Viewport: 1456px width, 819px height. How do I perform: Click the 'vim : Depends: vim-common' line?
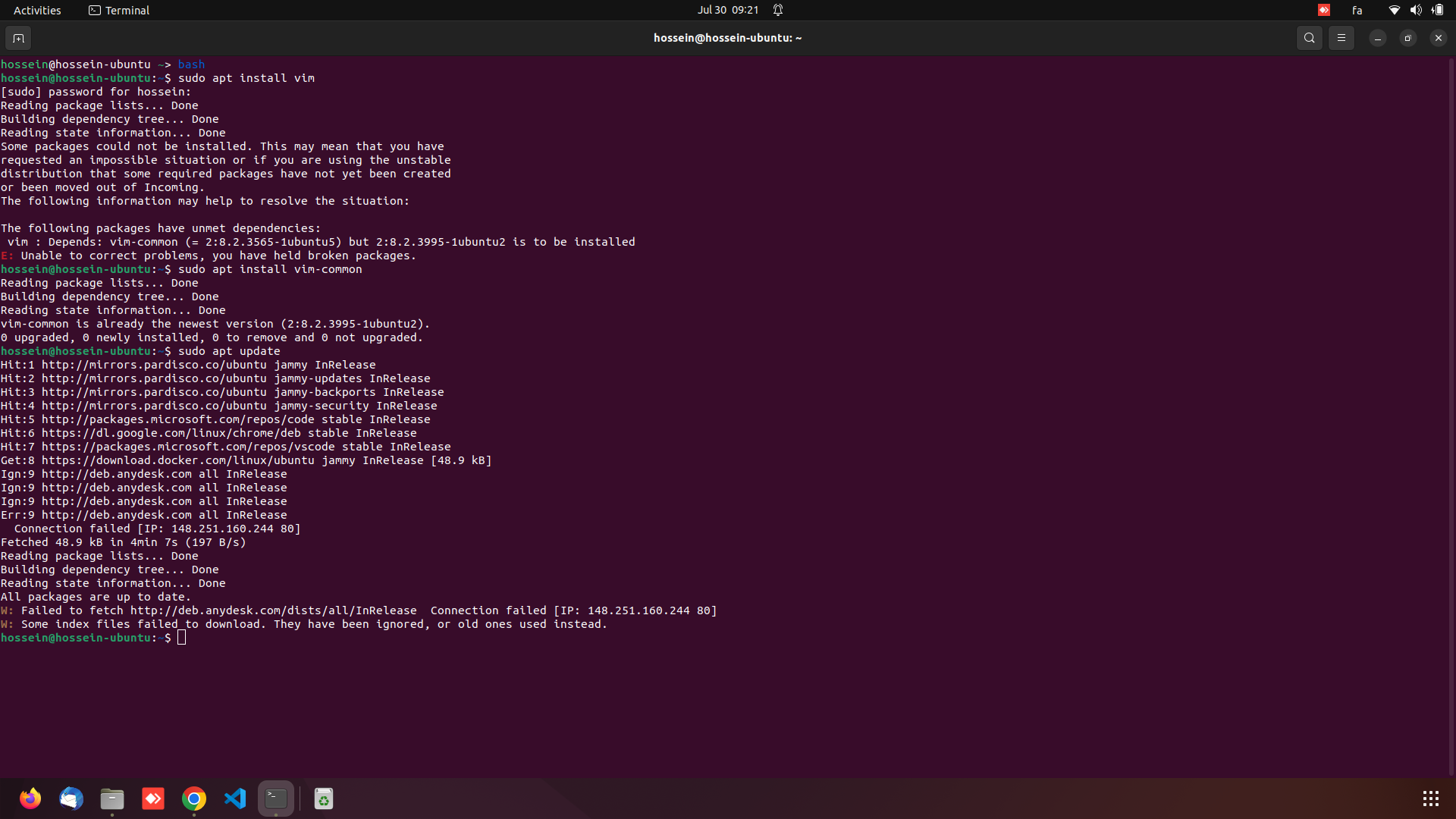[x=322, y=242]
